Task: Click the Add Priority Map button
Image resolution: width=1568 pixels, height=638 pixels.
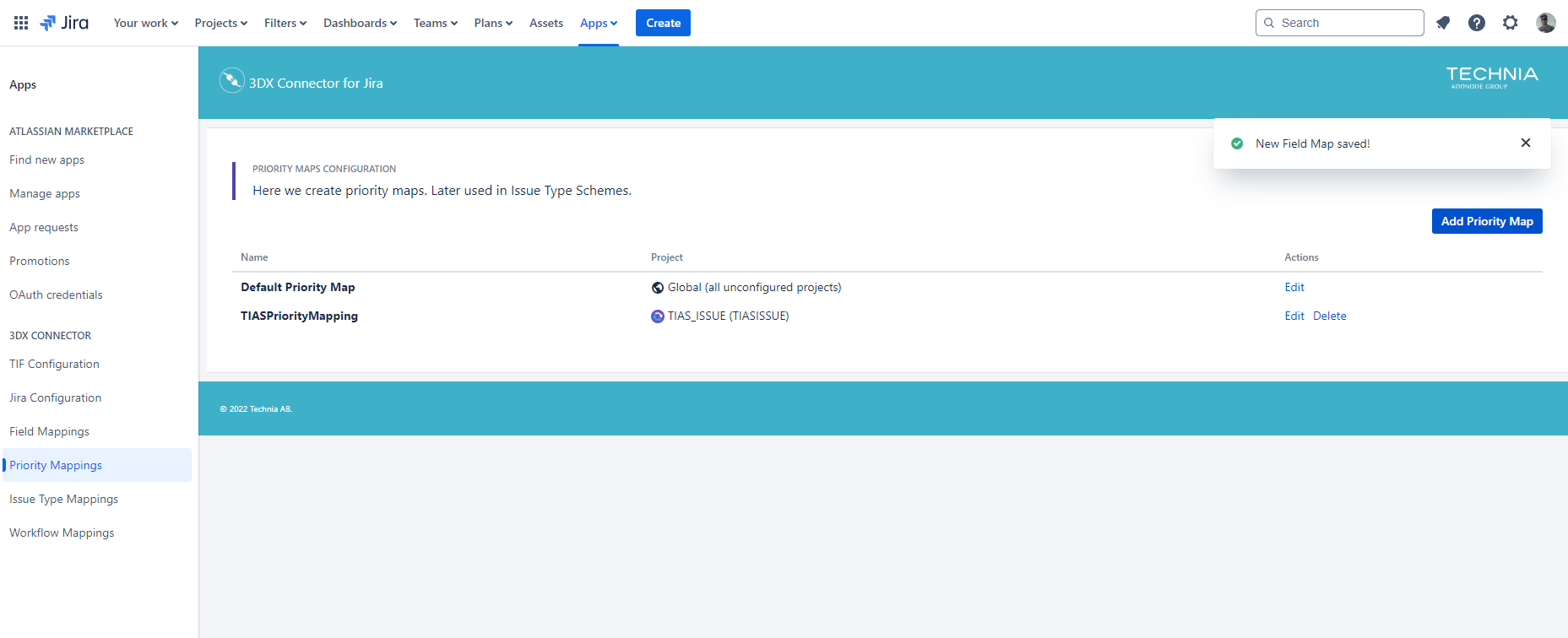Action: [1486, 221]
